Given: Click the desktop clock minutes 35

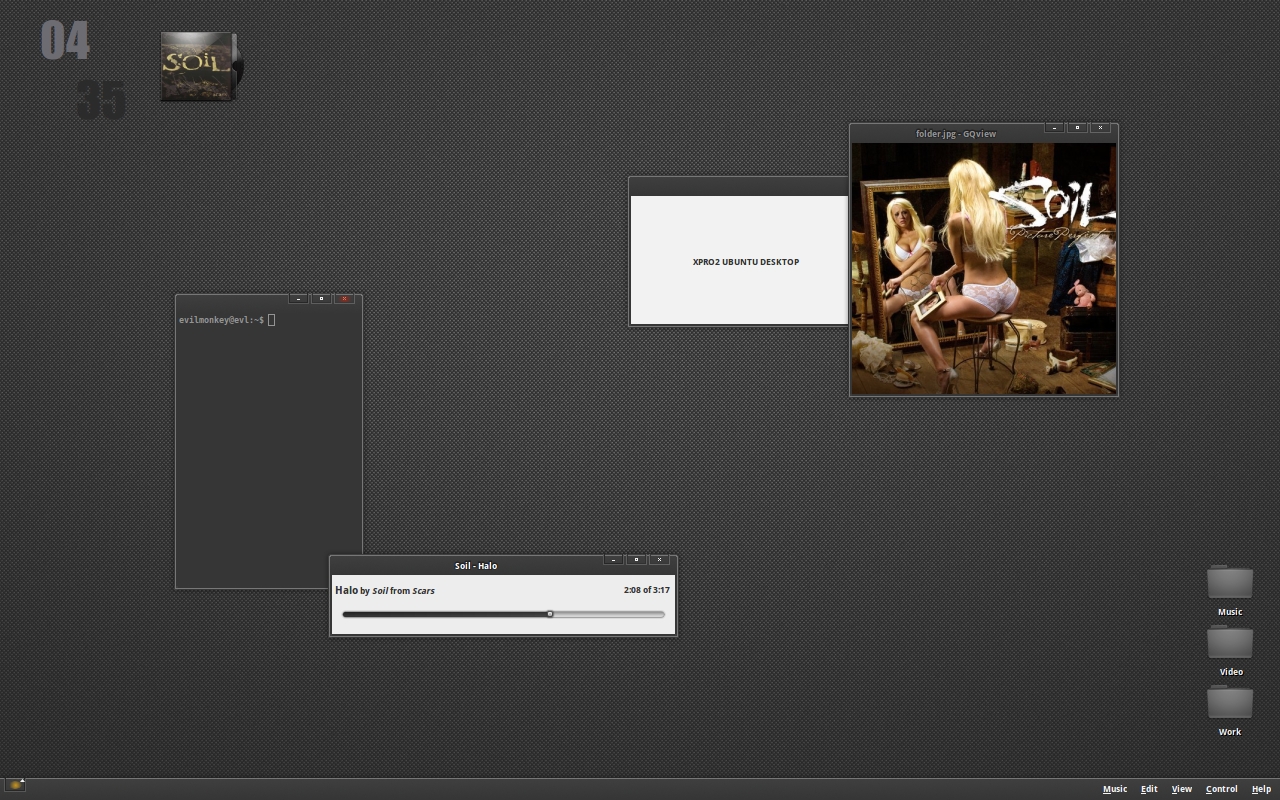Looking at the screenshot, I should pyautogui.click(x=101, y=101).
